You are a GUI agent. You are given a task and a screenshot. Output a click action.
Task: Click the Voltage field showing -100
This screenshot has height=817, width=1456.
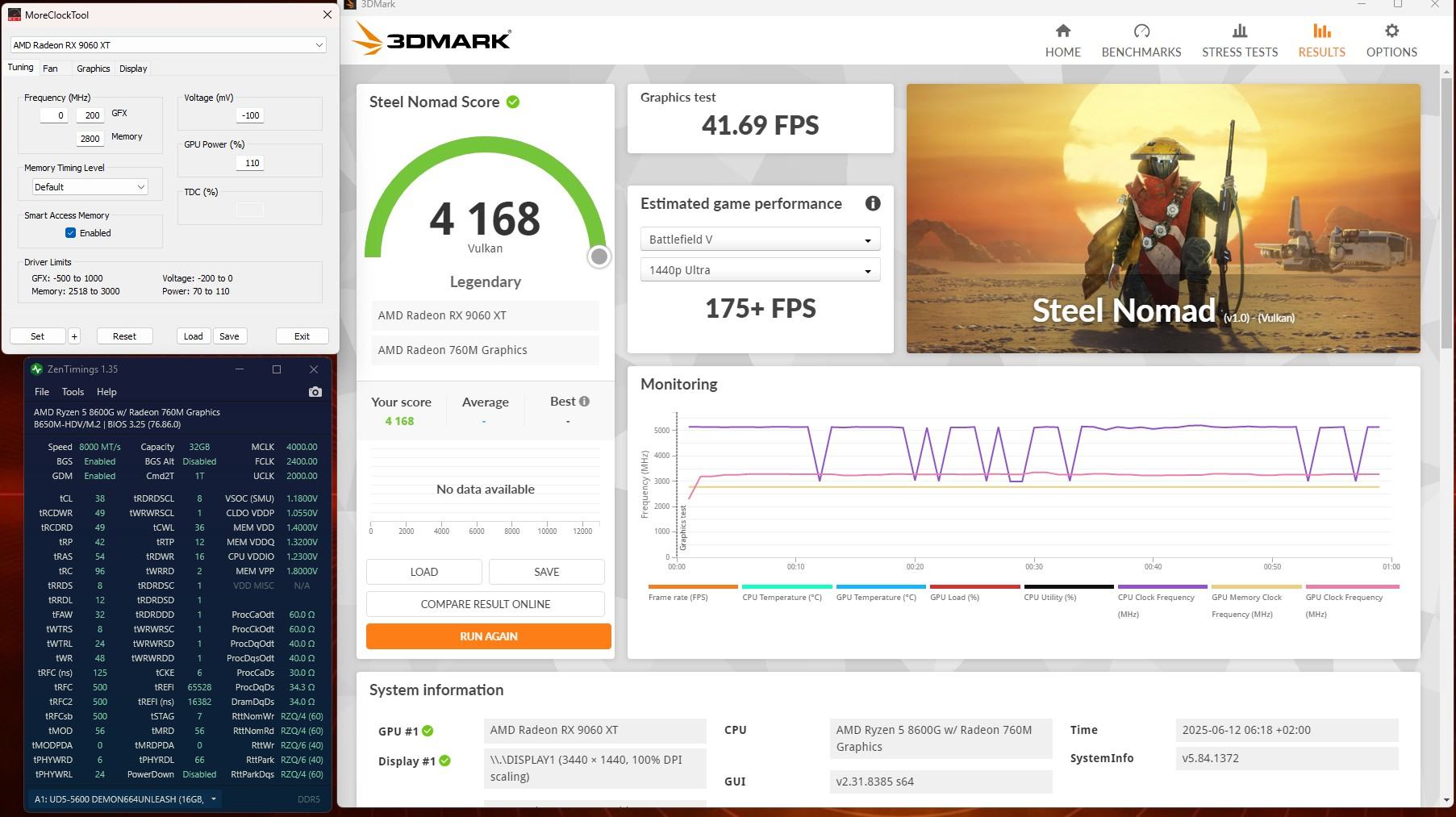coord(249,115)
